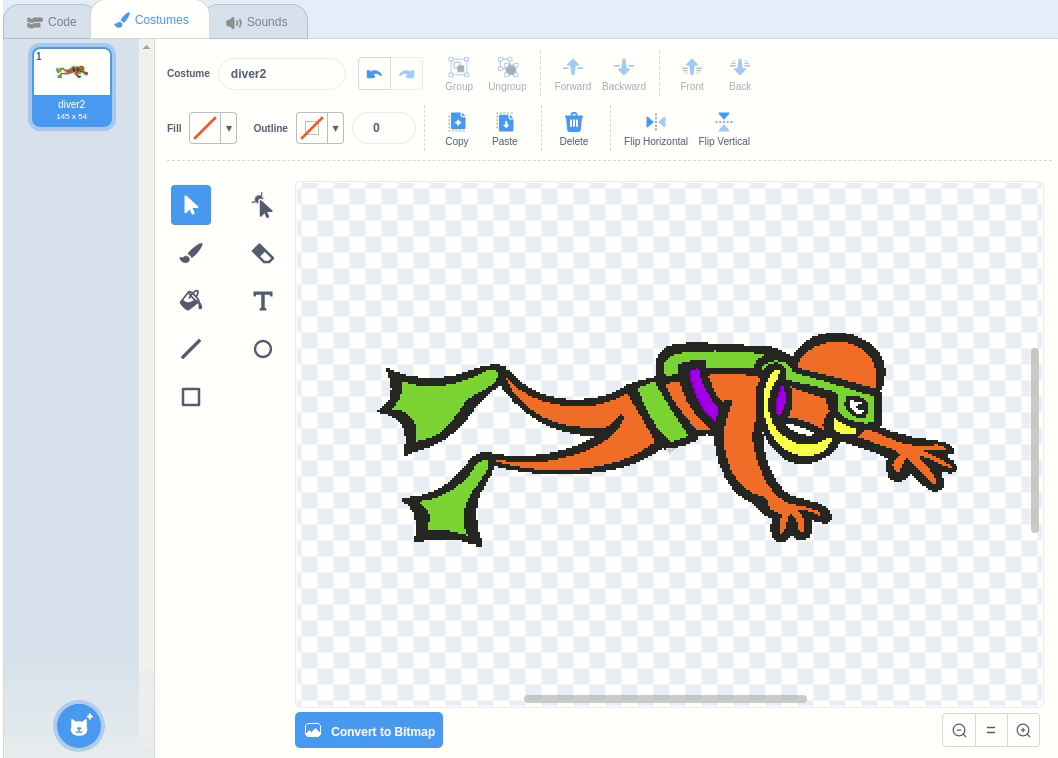Screen dimensions: 1058x758
Task: Open the Sounds tab
Action: (x=257, y=22)
